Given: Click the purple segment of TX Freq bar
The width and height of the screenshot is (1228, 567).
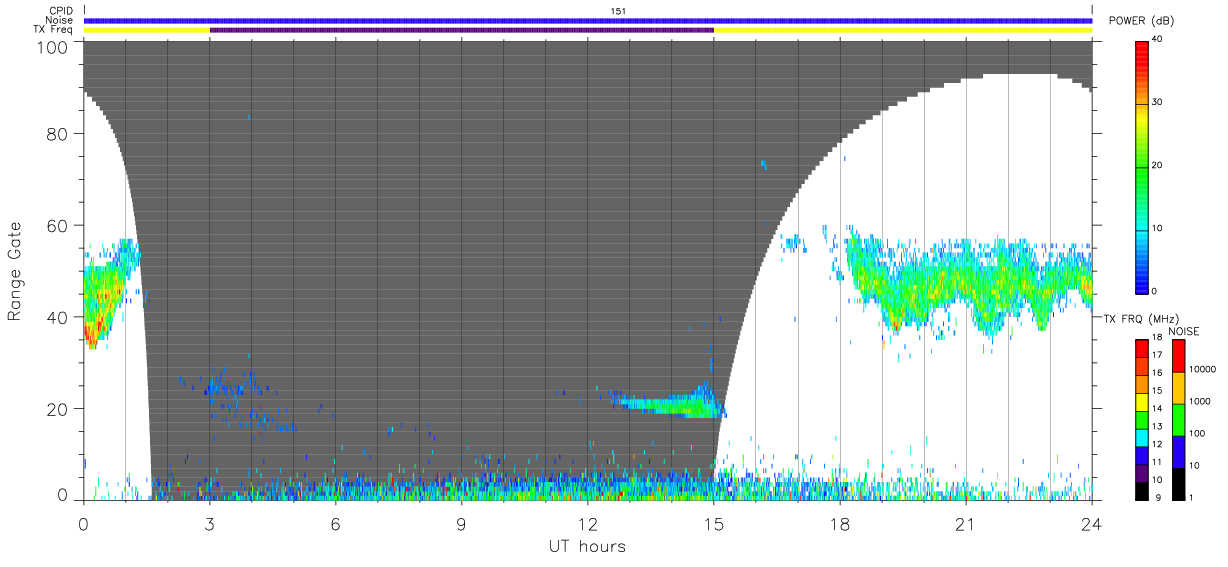Looking at the screenshot, I should pos(462,30).
